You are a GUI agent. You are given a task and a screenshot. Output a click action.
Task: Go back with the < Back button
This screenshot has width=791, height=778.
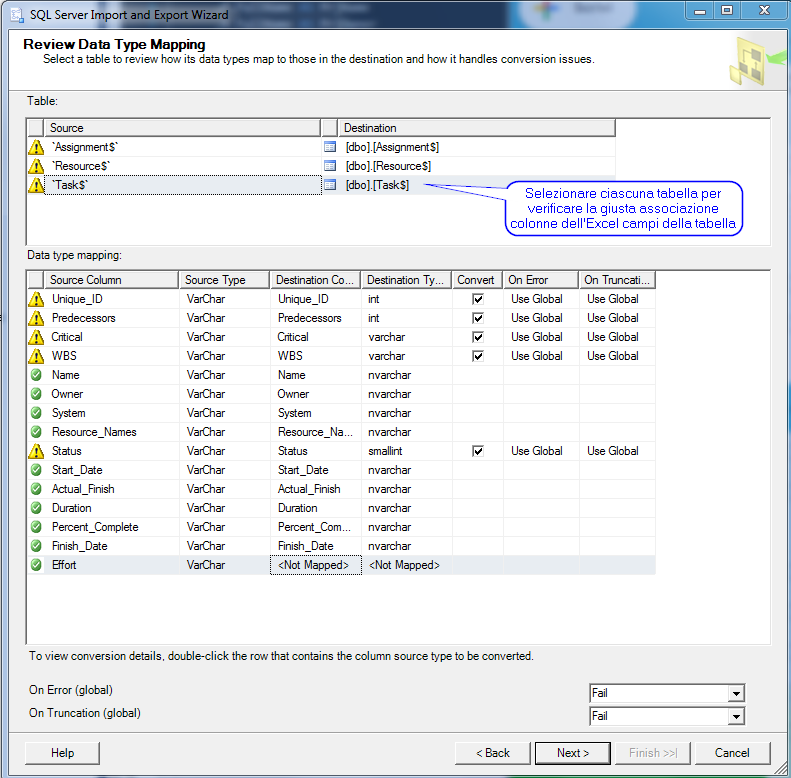click(x=492, y=753)
